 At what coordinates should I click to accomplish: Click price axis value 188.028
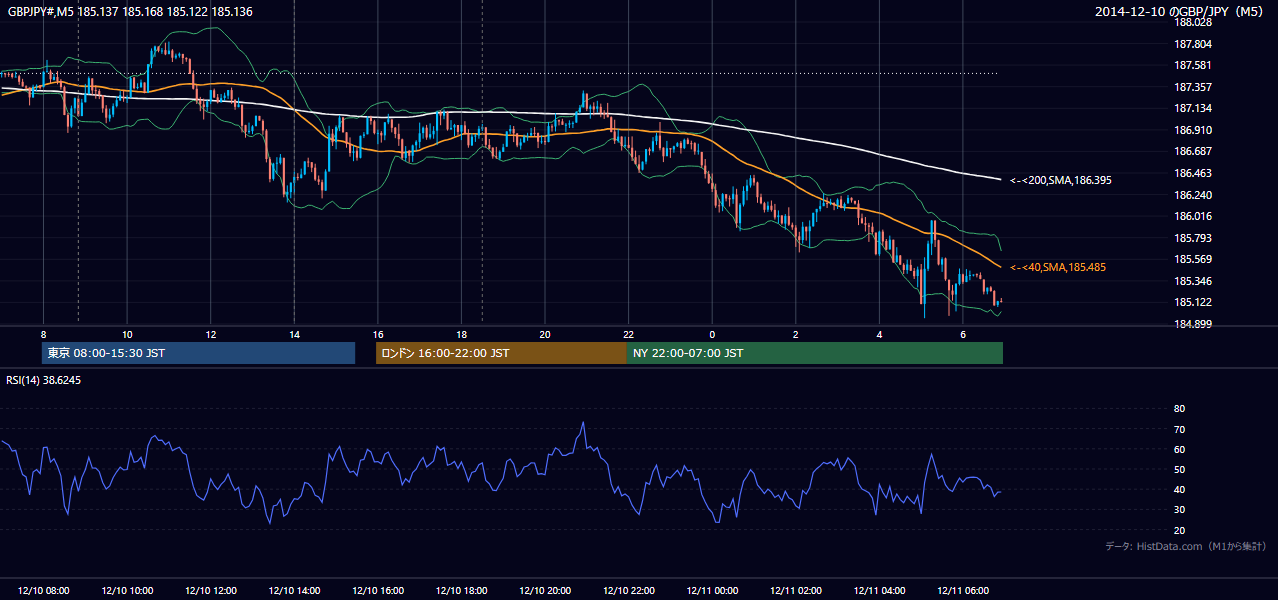1193,22
